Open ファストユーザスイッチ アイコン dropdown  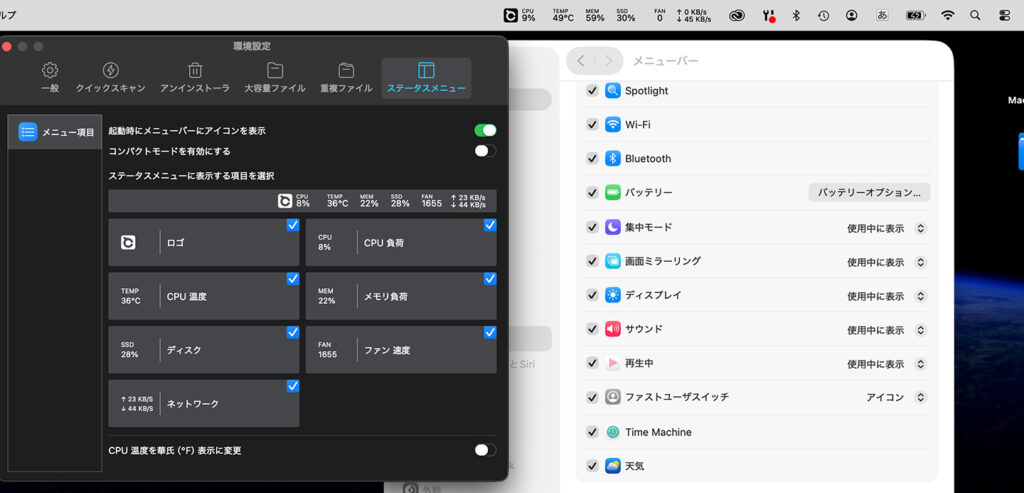tap(895, 397)
